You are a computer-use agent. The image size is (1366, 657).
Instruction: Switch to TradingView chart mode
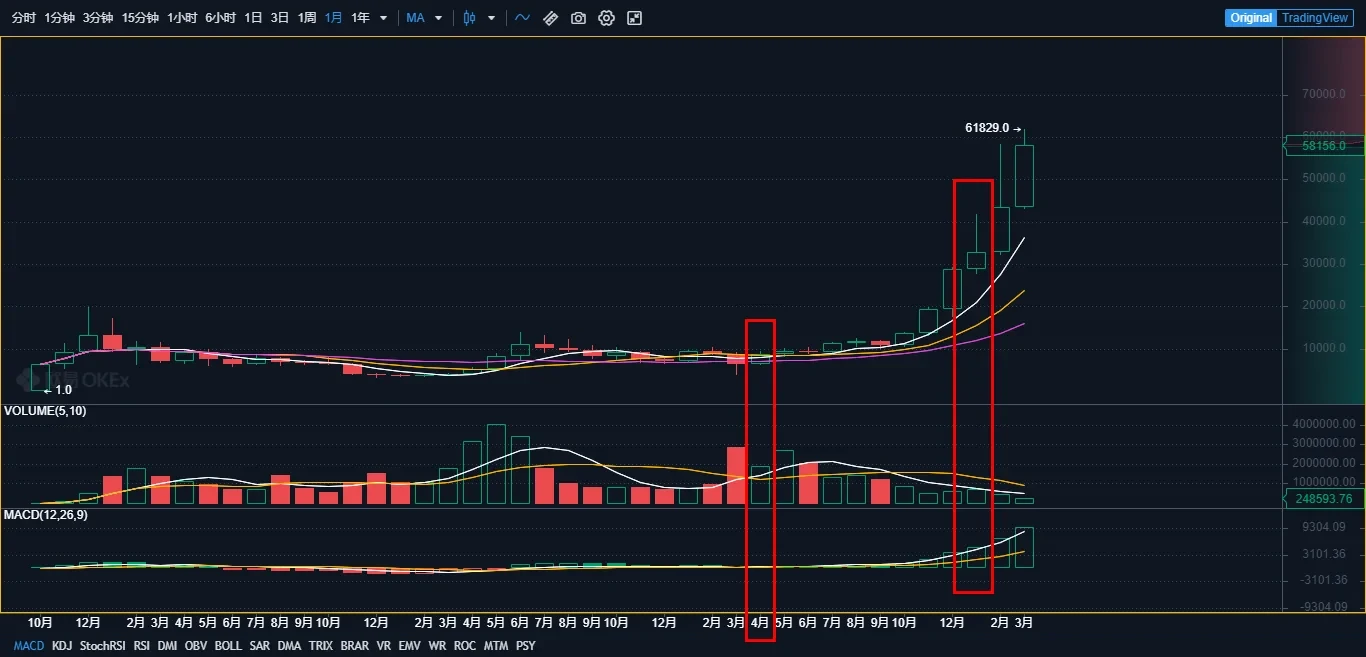[1315, 18]
